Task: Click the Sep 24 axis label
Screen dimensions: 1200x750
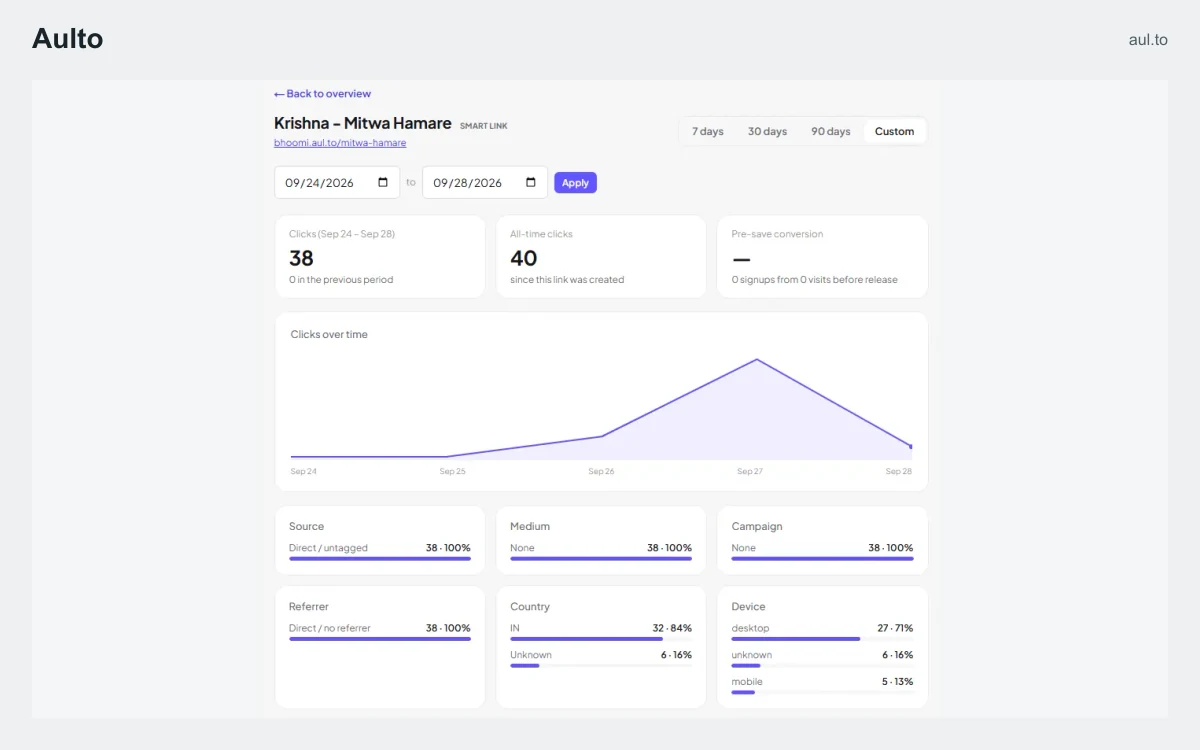Action: [x=304, y=471]
